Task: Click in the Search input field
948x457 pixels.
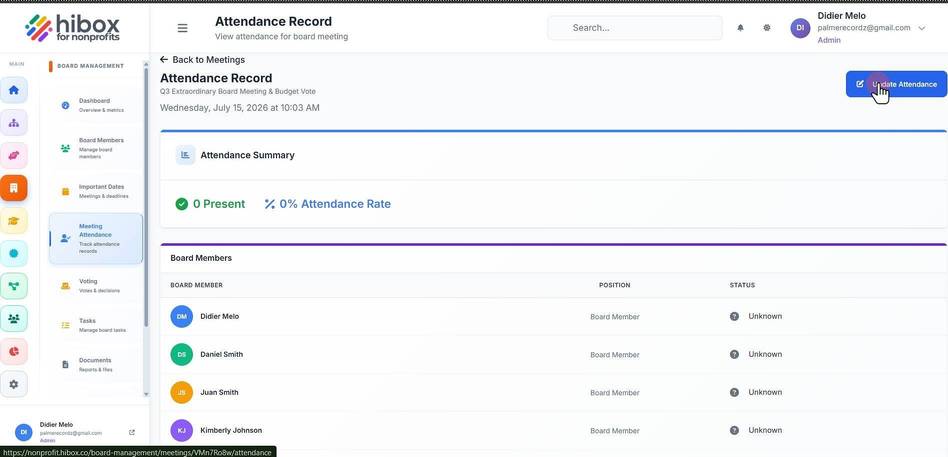Action: pos(635,28)
